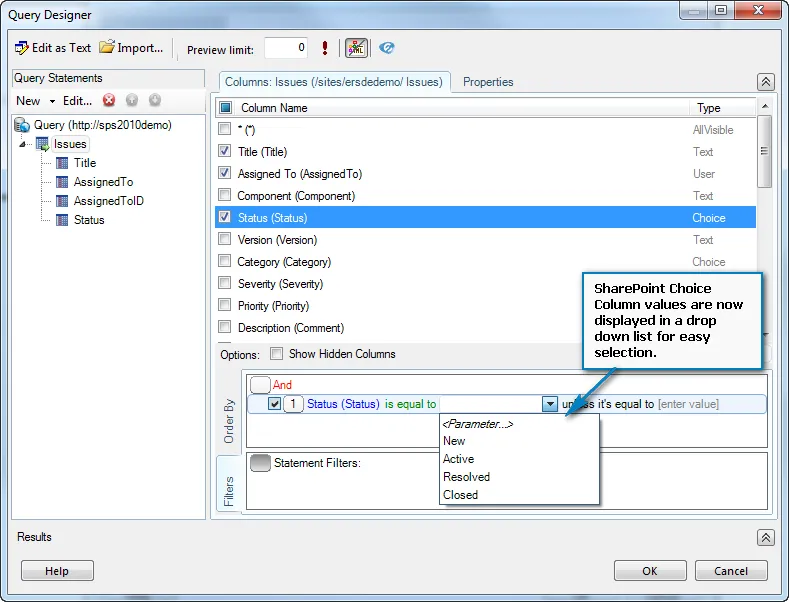Uncheck the Title (Title) column checkbox
Viewport: 789px width, 602px height.
(225, 152)
